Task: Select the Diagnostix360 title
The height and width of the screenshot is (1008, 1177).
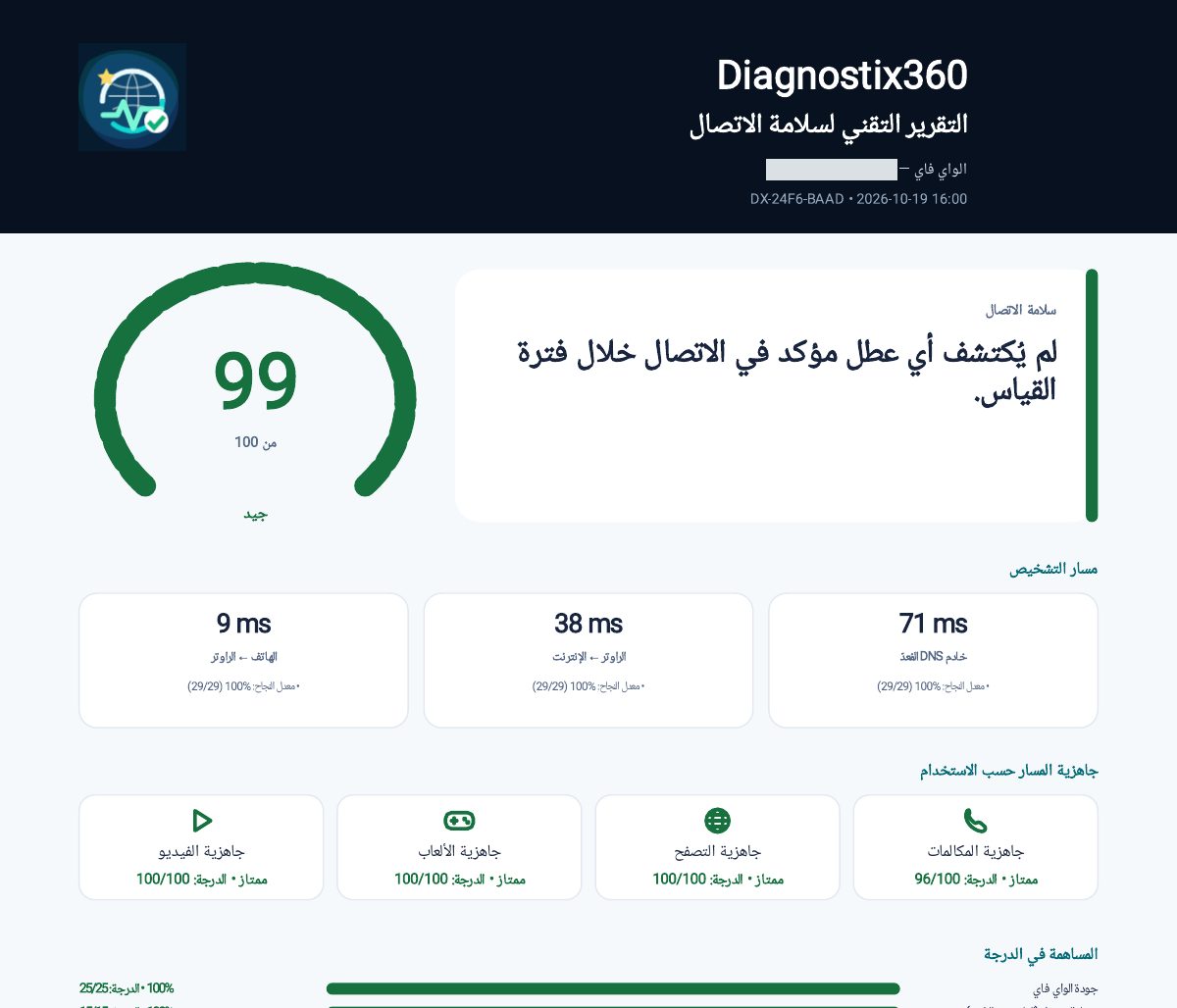Action: (x=842, y=76)
